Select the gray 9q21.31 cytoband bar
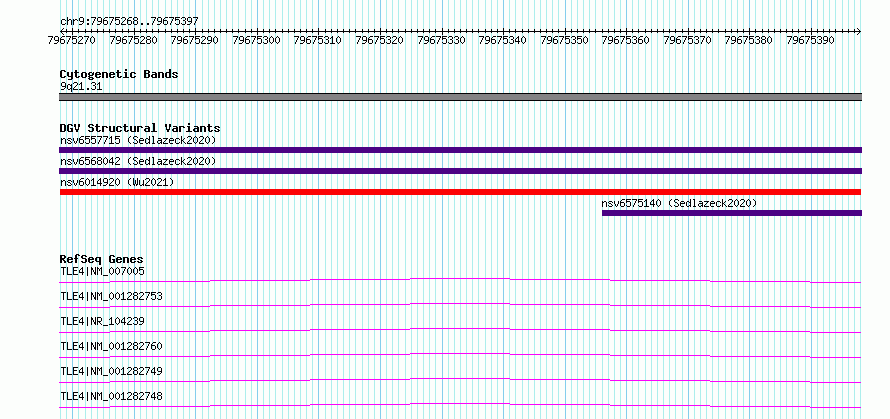 (x=460, y=97)
